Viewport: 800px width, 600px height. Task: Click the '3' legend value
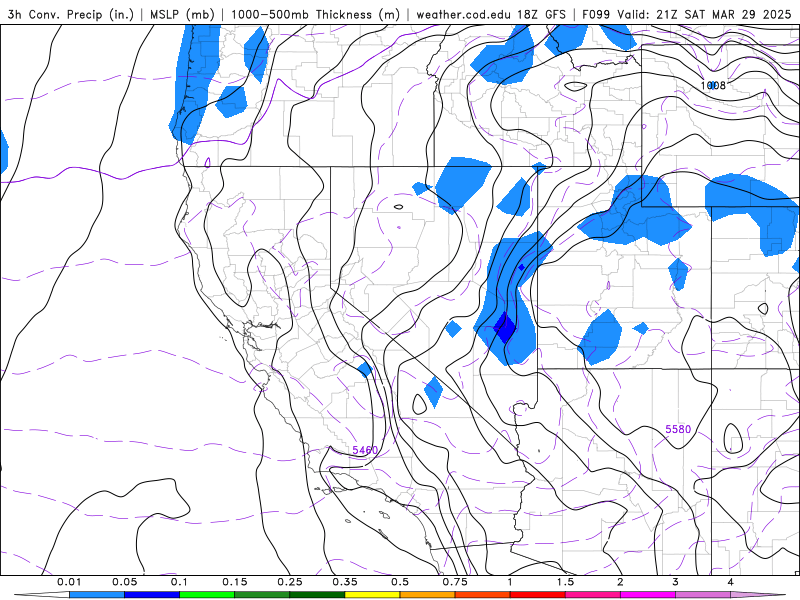click(675, 582)
